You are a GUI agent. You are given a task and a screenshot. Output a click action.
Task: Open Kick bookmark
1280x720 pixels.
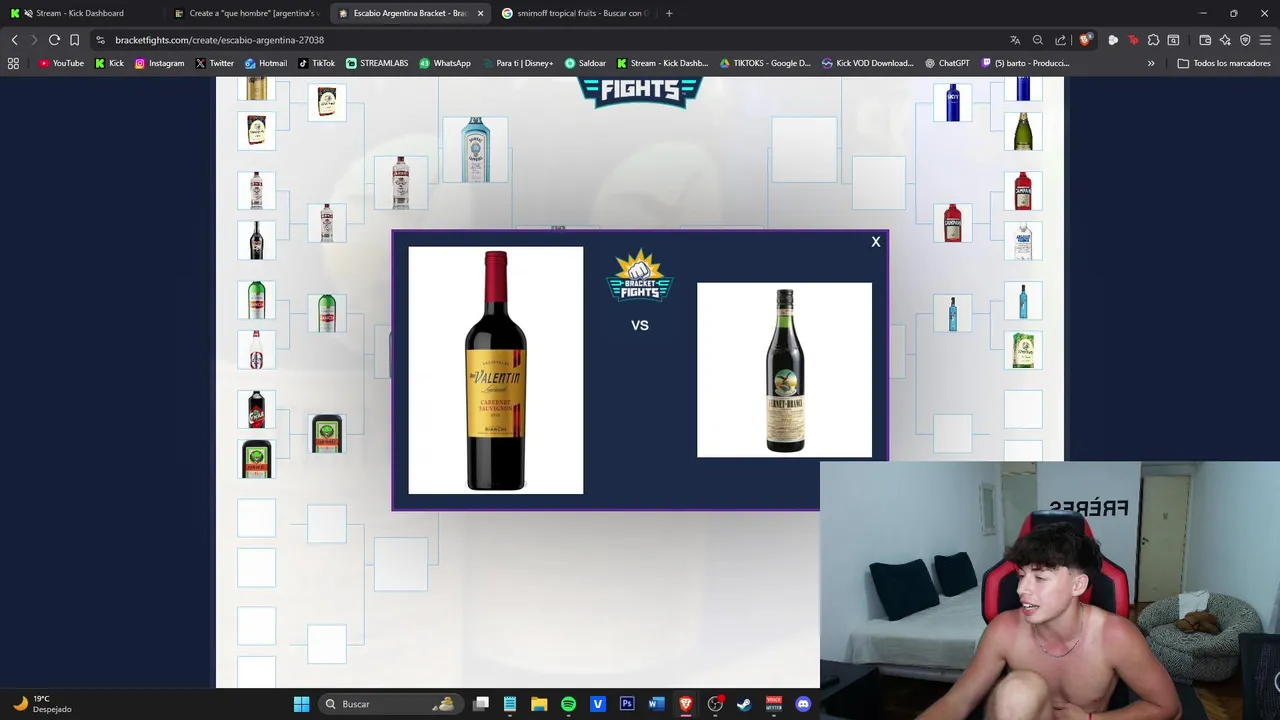(x=109, y=63)
